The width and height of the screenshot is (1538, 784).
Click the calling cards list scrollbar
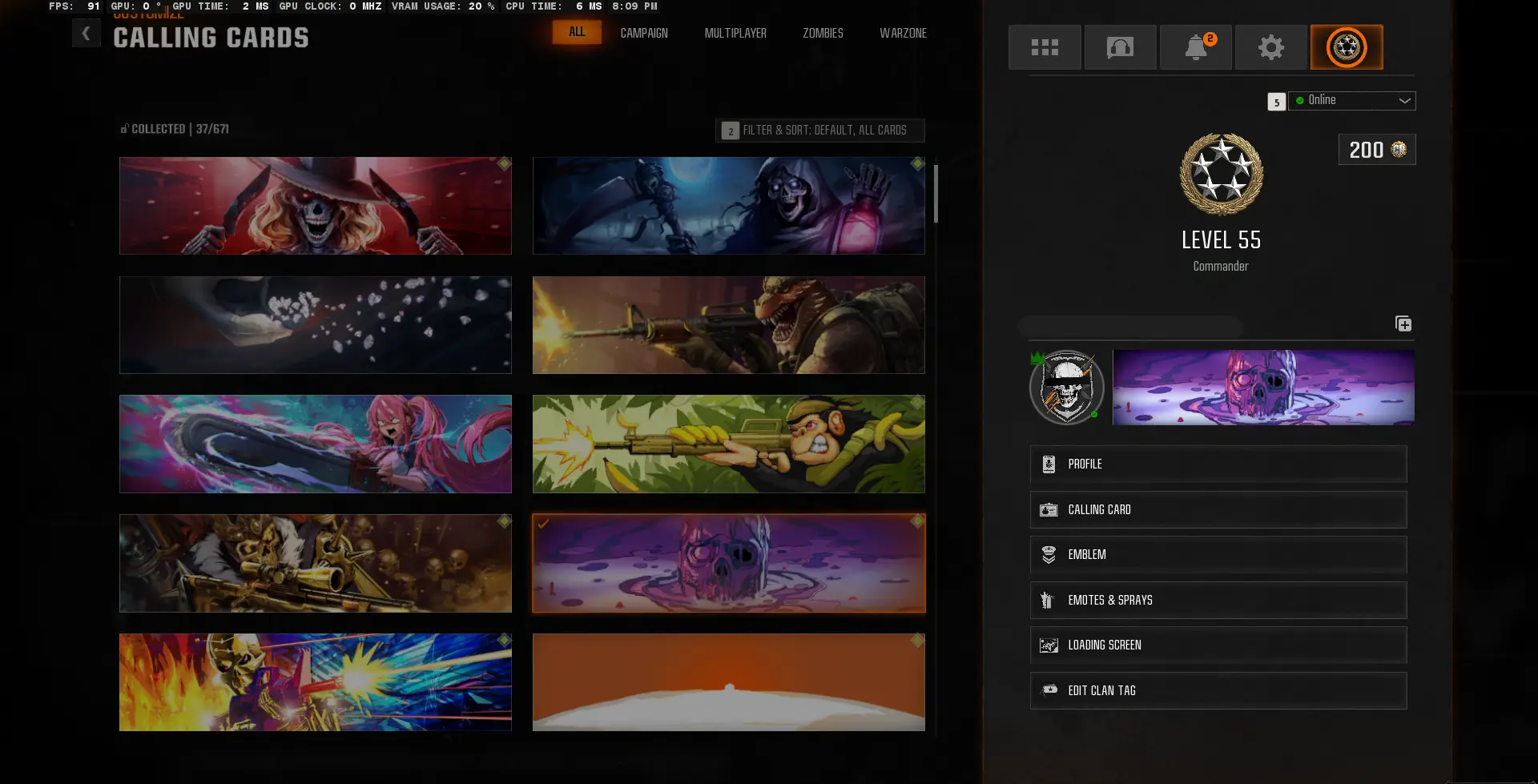click(936, 194)
